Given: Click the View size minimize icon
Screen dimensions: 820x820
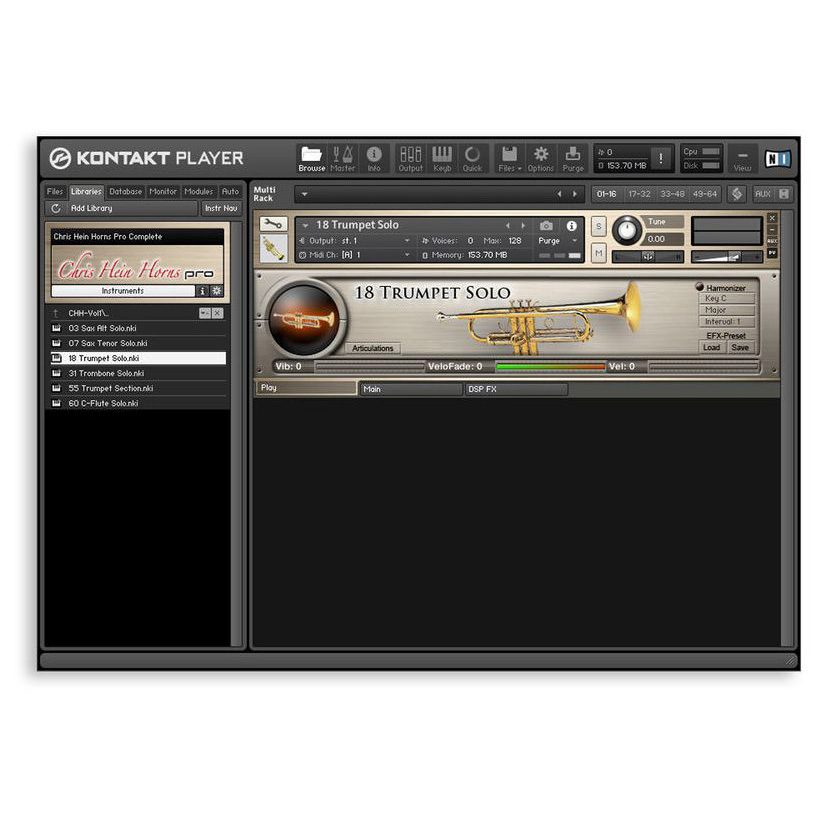Looking at the screenshot, I should pos(743,158).
